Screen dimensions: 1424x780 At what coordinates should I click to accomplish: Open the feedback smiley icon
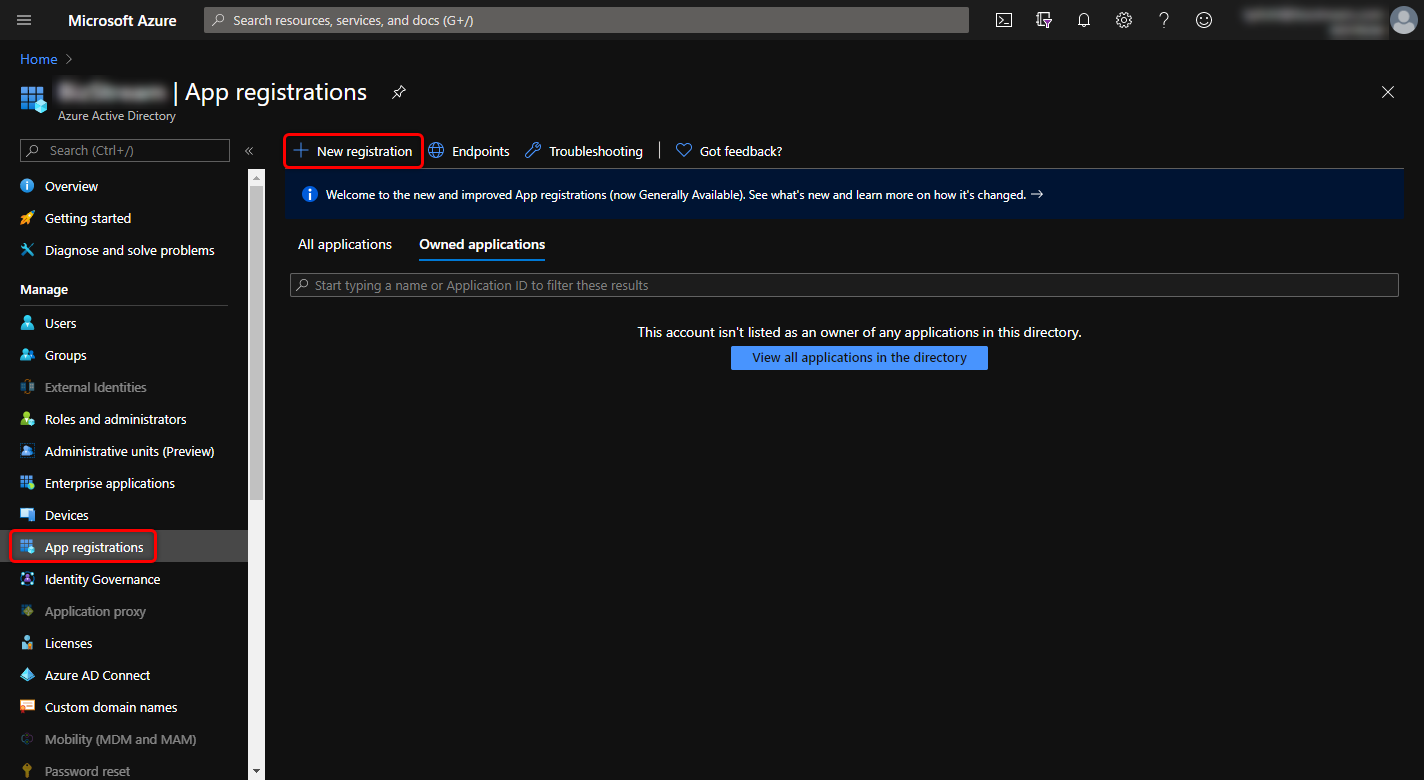point(1204,20)
